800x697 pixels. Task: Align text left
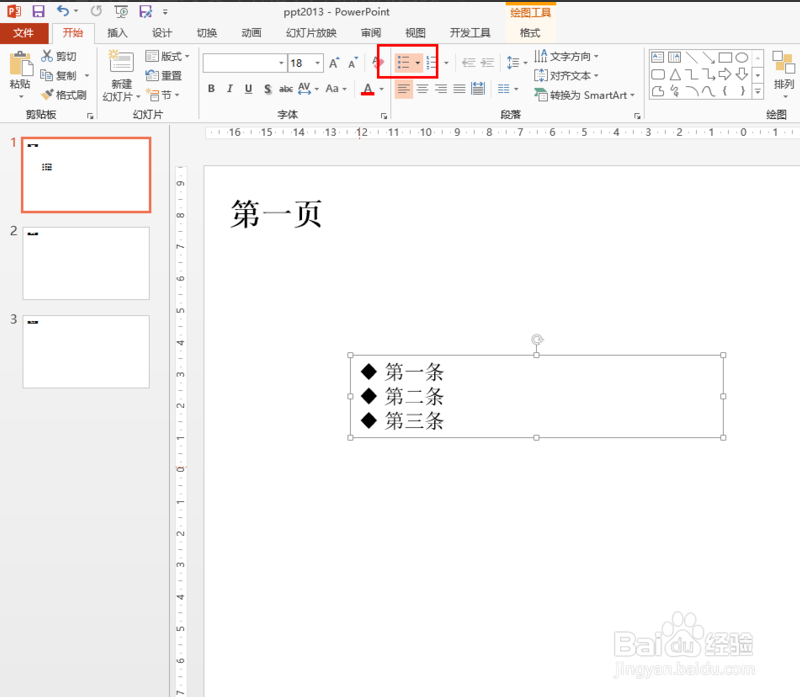pyautogui.click(x=403, y=89)
